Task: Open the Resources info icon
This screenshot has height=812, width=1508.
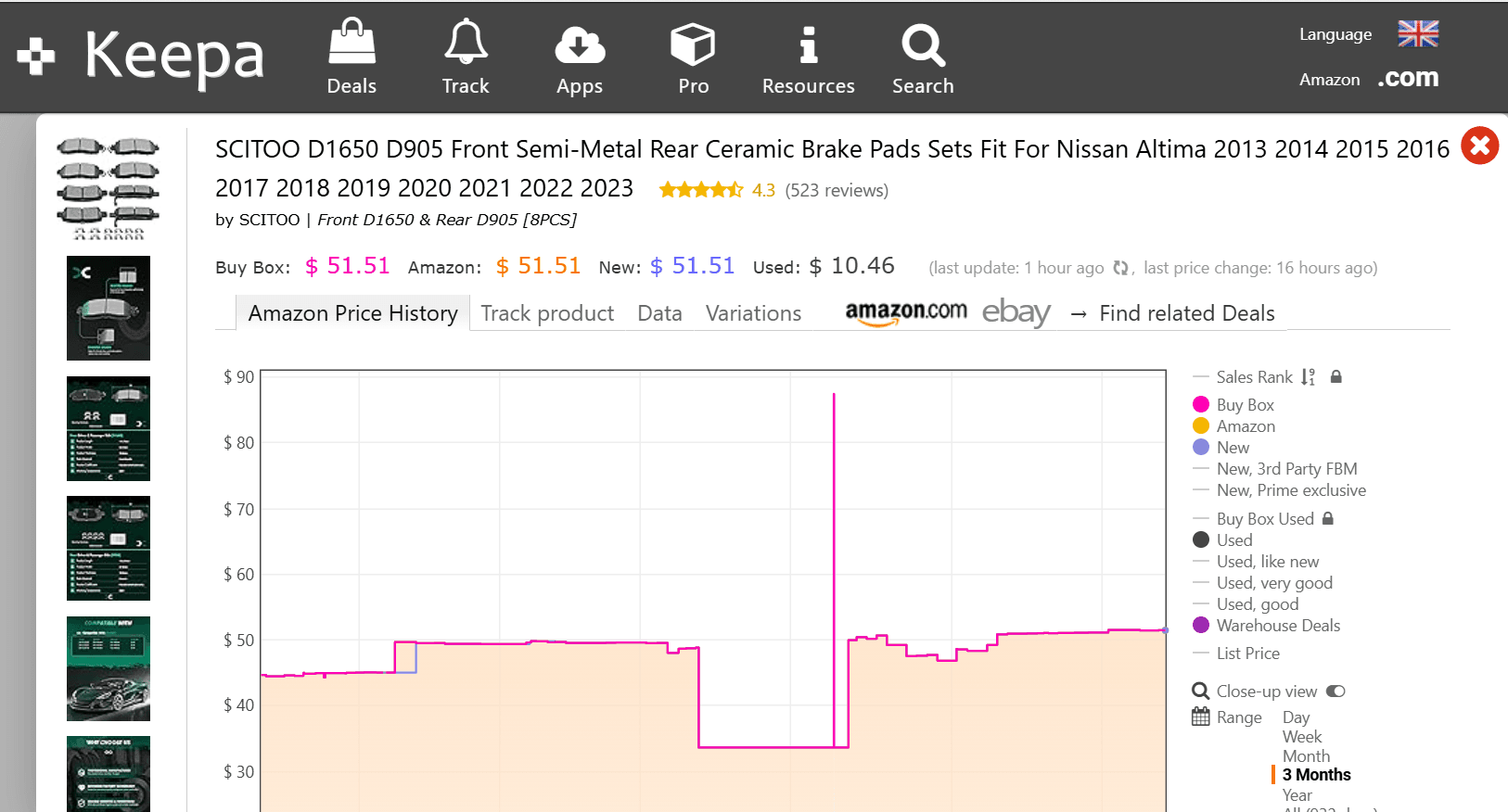Action: [x=808, y=44]
